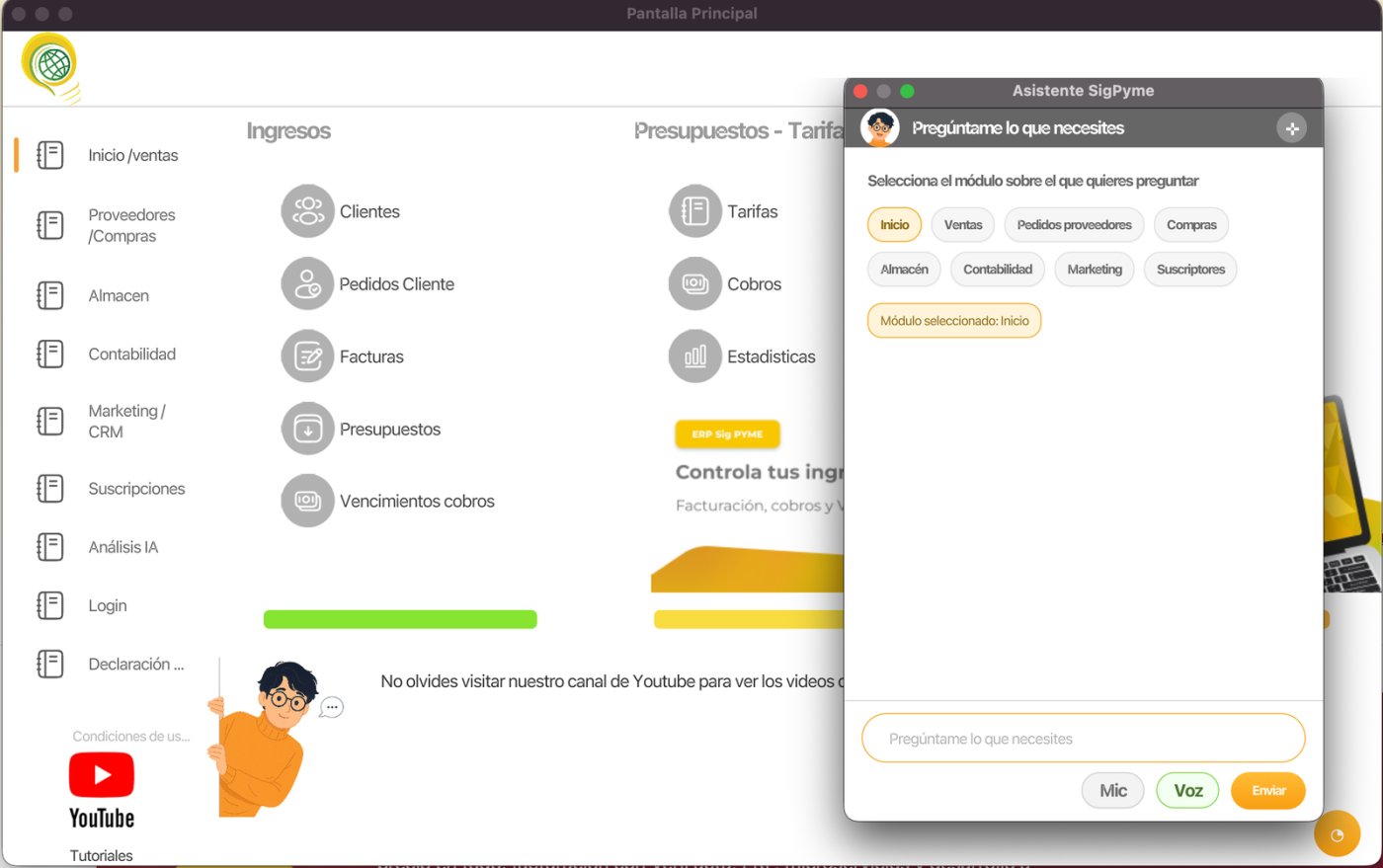The height and width of the screenshot is (868, 1383).
Task: Open the Pedidos Cliente icon
Action: coord(307,284)
